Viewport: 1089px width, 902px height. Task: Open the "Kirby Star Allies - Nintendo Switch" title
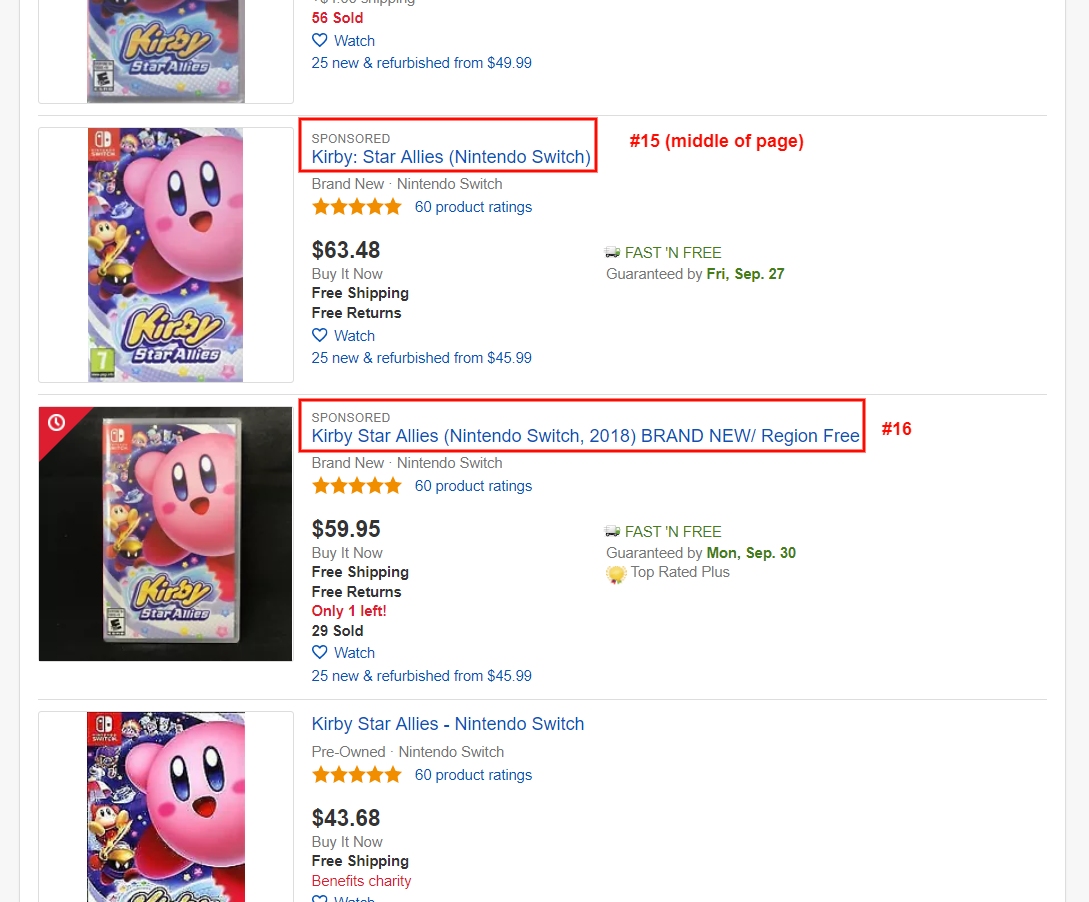pyautogui.click(x=448, y=724)
